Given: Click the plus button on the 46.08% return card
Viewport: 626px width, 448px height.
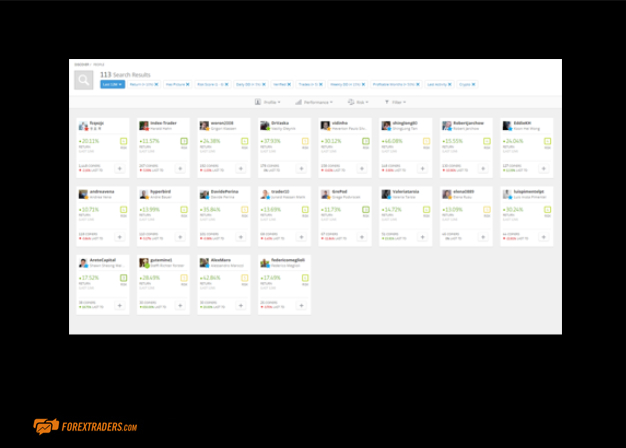Looking at the screenshot, I should pyautogui.click(x=422, y=168).
